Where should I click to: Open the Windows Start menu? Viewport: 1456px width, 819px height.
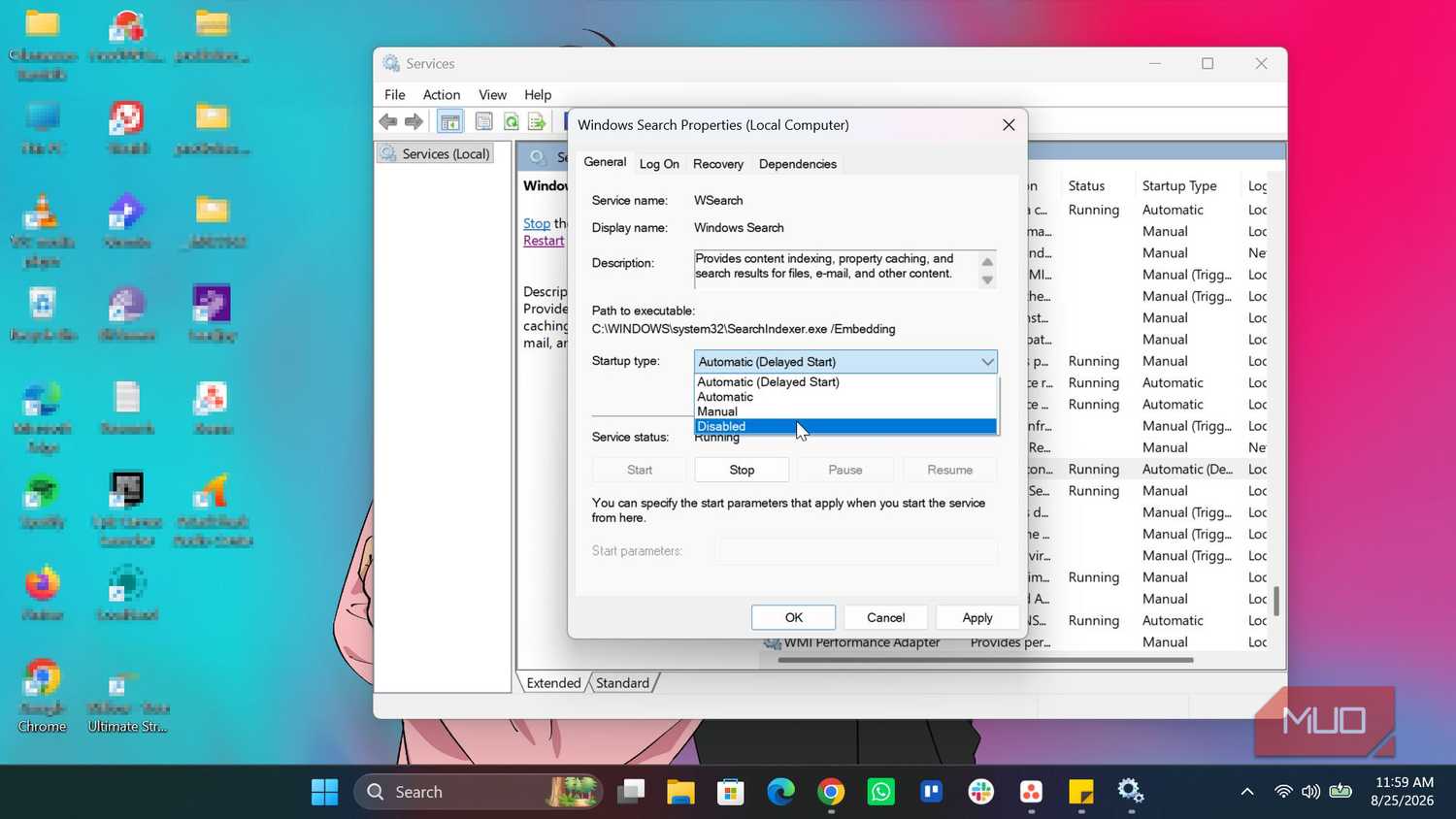pos(324,792)
